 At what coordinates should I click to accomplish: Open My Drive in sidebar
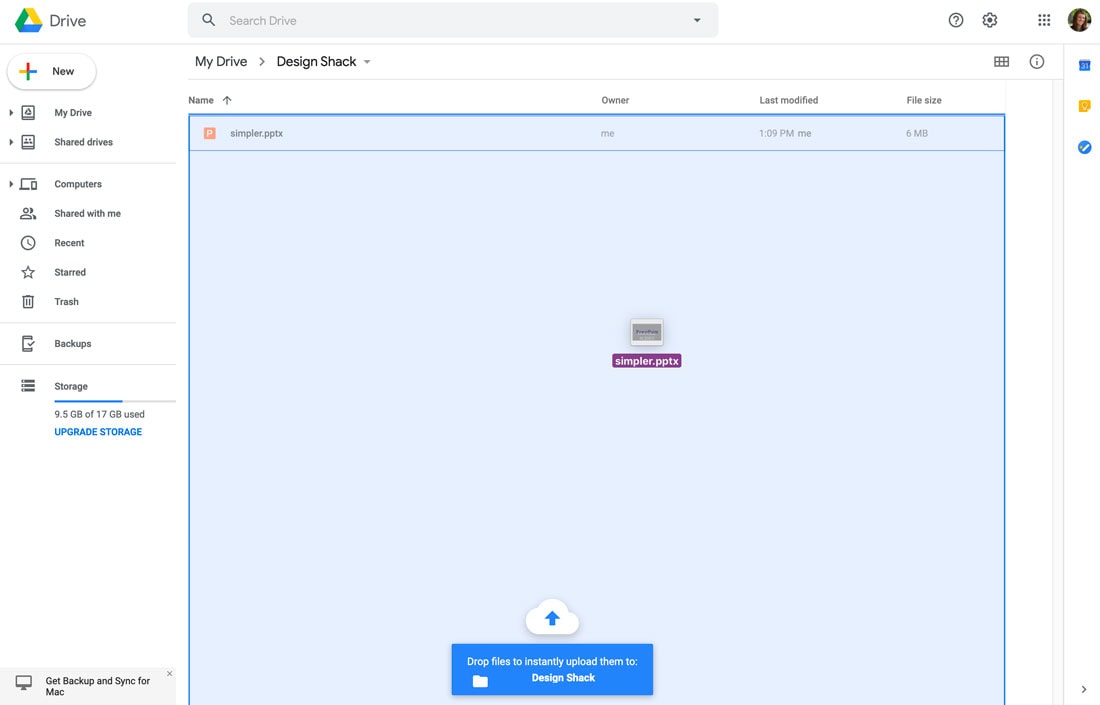pos(73,112)
